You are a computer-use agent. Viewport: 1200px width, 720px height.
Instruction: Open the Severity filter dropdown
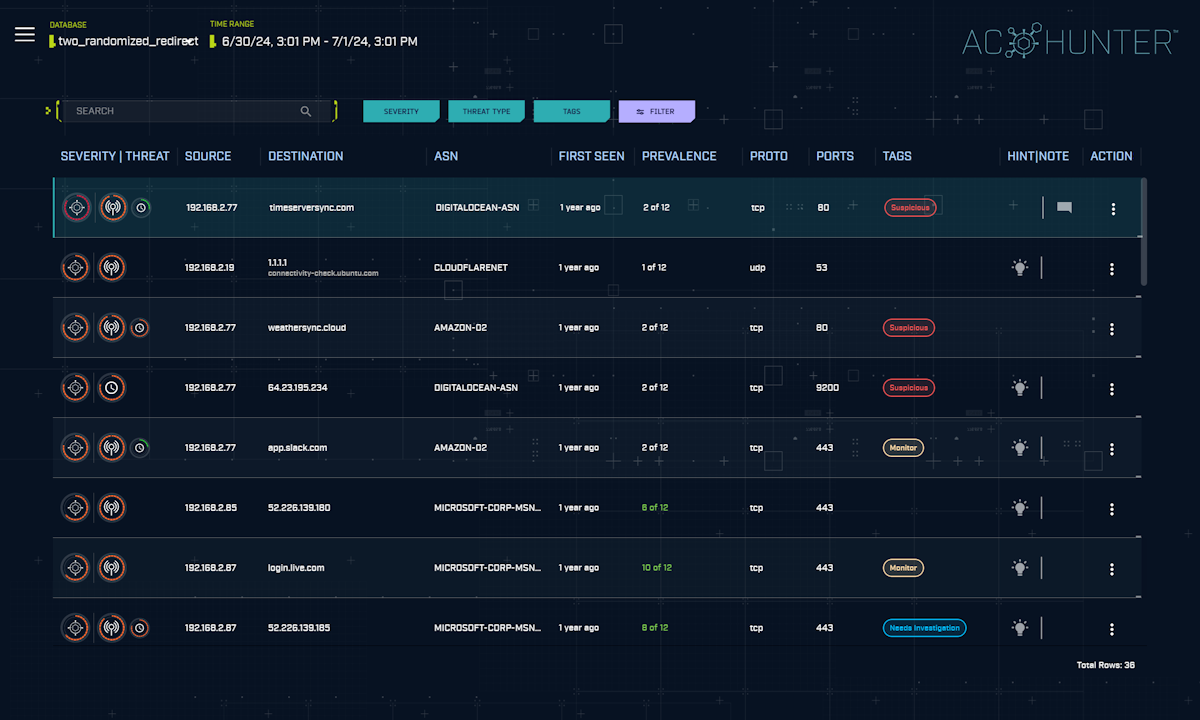[401, 111]
